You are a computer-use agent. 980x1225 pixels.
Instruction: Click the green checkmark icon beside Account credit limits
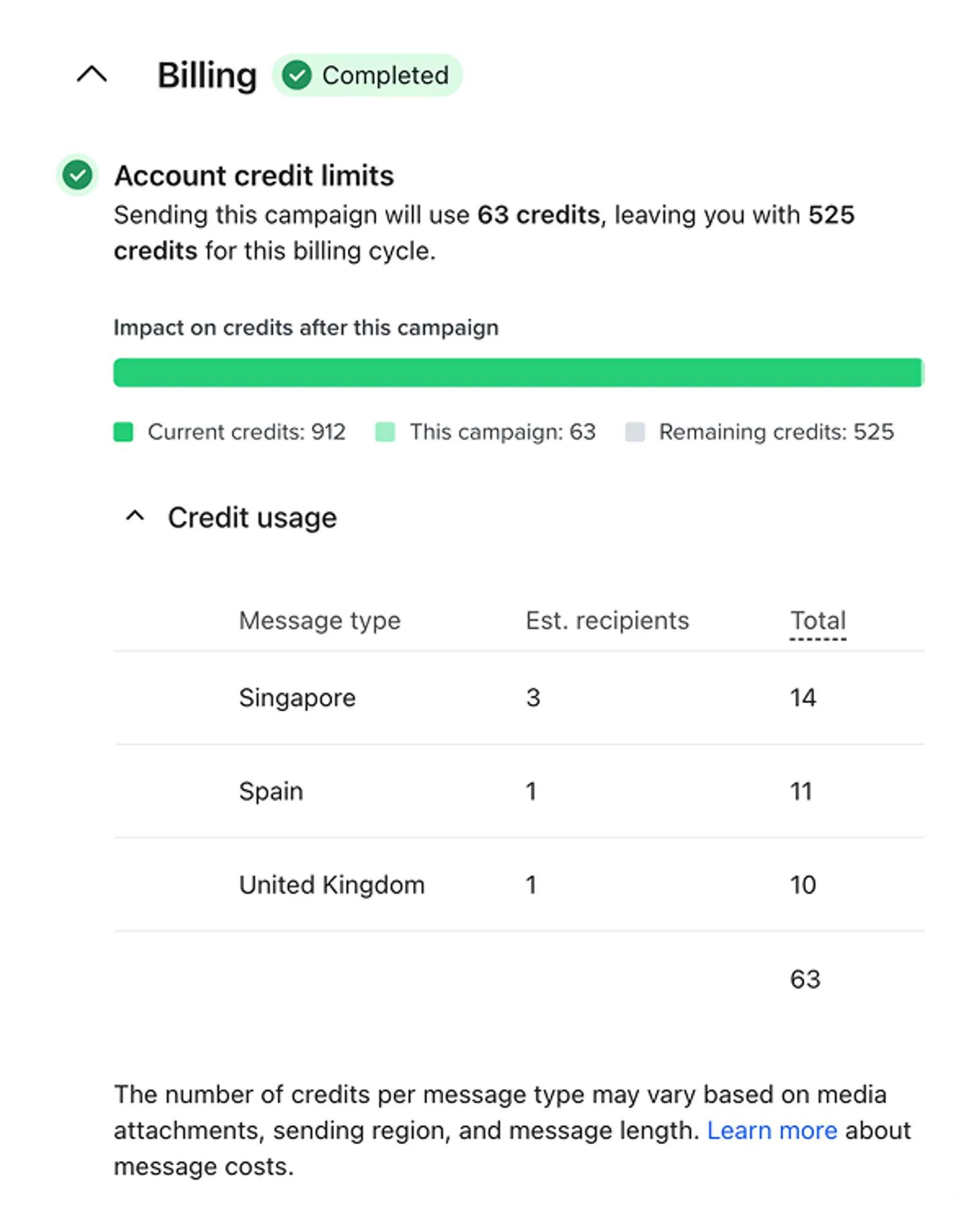click(x=77, y=177)
